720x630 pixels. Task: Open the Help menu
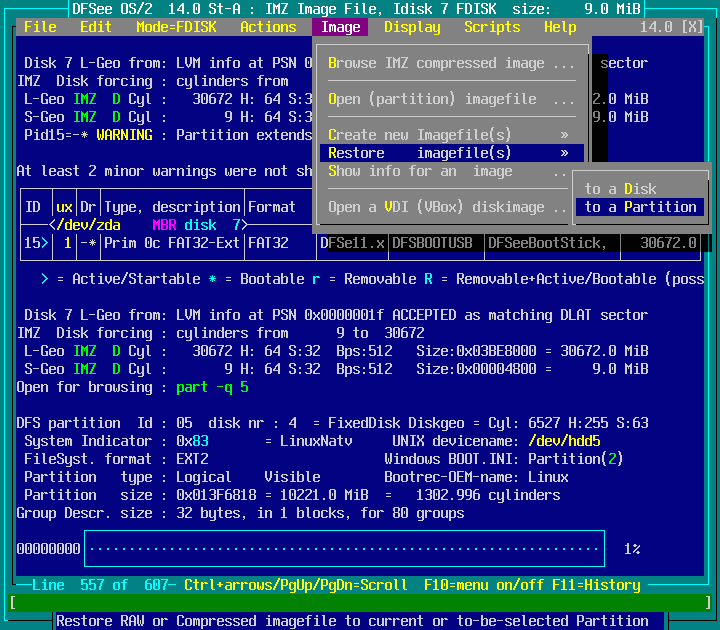click(560, 27)
